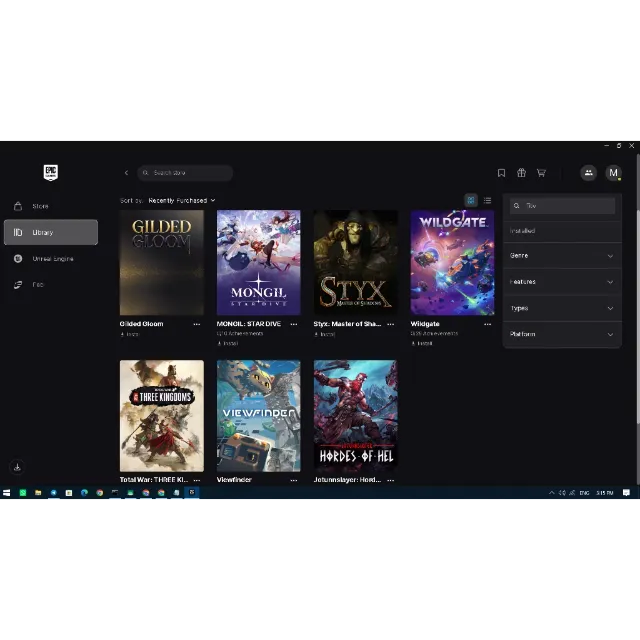Image resolution: width=640 pixels, height=640 pixels.
Task: Expand the Types filter
Action: 562,308
